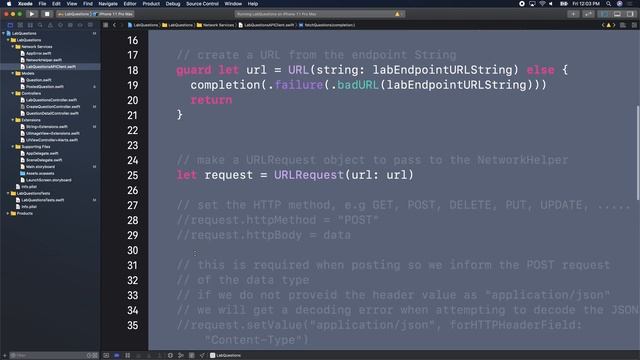Click the editor vertical scrollbar
Viewport: 640px width, 360px height.
pos(637,153)
